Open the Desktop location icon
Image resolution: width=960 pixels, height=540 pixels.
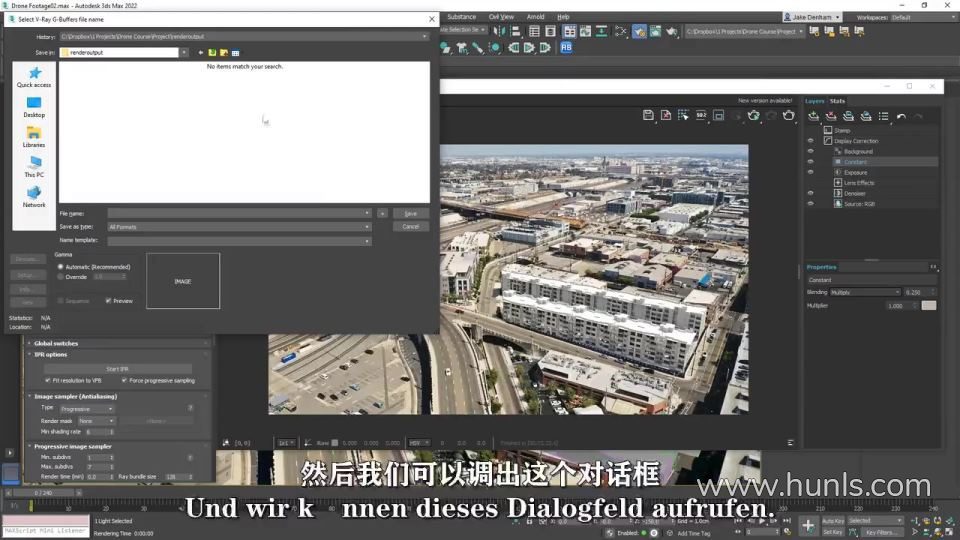pos(34,103)
